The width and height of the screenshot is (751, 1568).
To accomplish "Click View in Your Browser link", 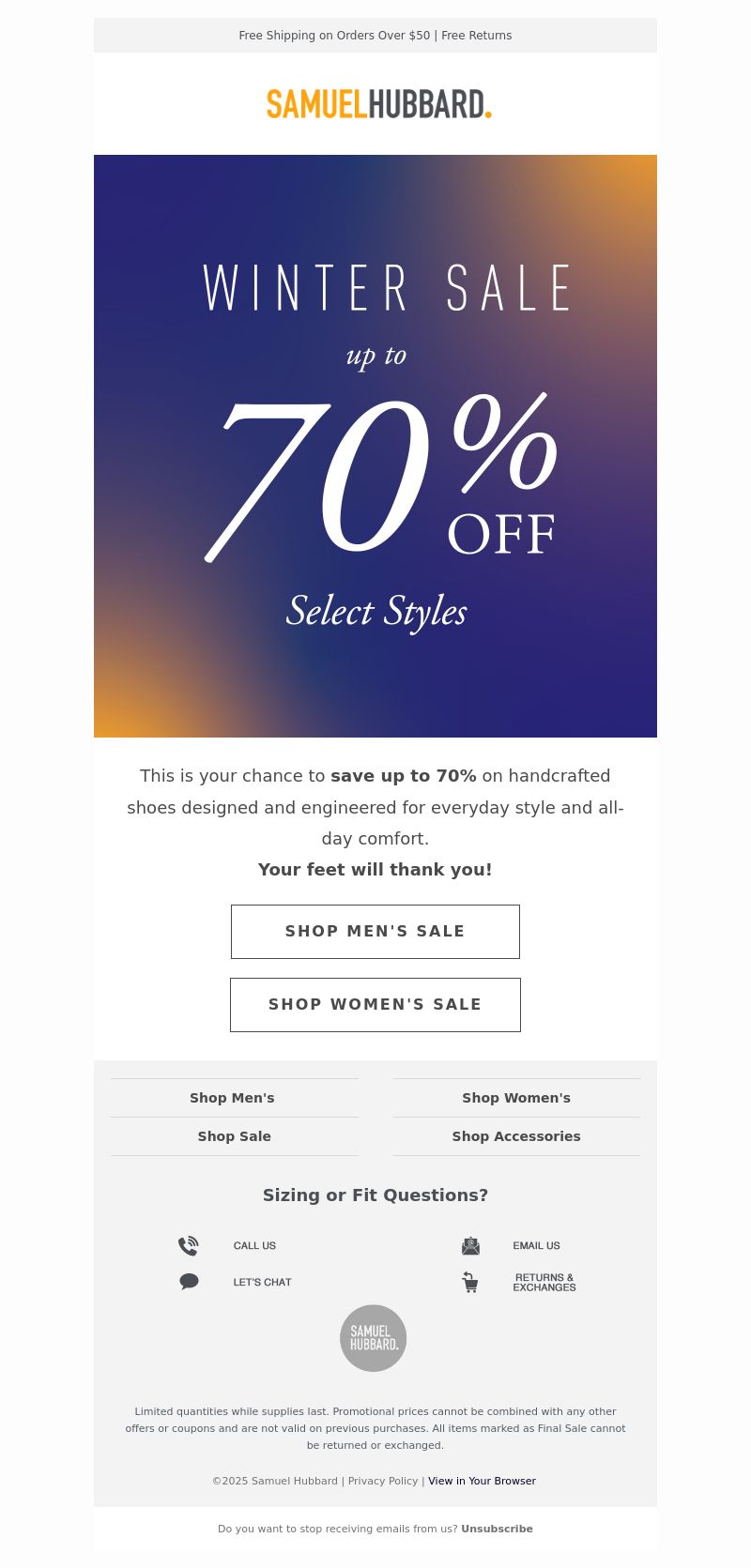I will [x=482, y=1481].
